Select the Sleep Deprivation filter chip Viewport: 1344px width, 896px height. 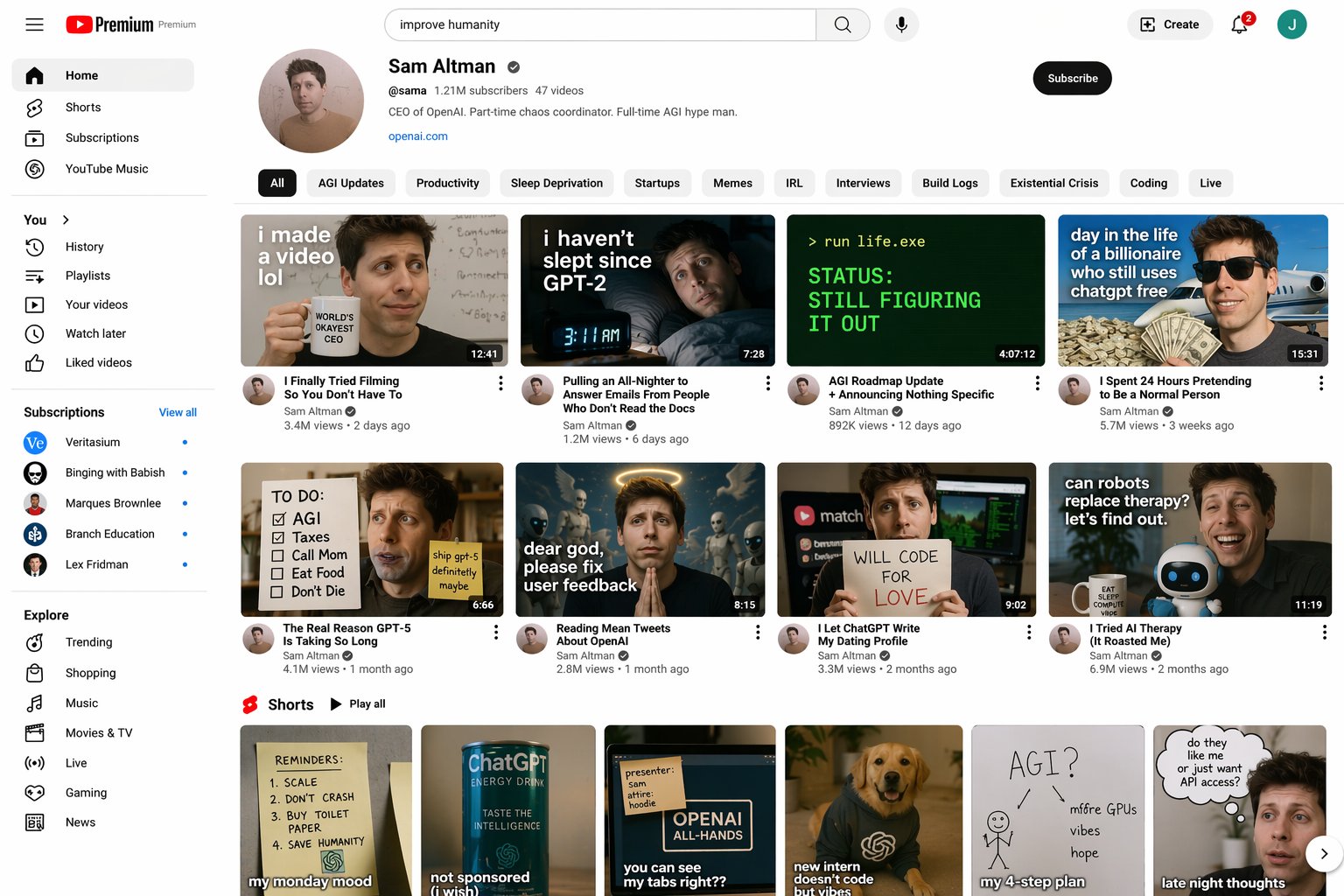(x=556, y=183)
